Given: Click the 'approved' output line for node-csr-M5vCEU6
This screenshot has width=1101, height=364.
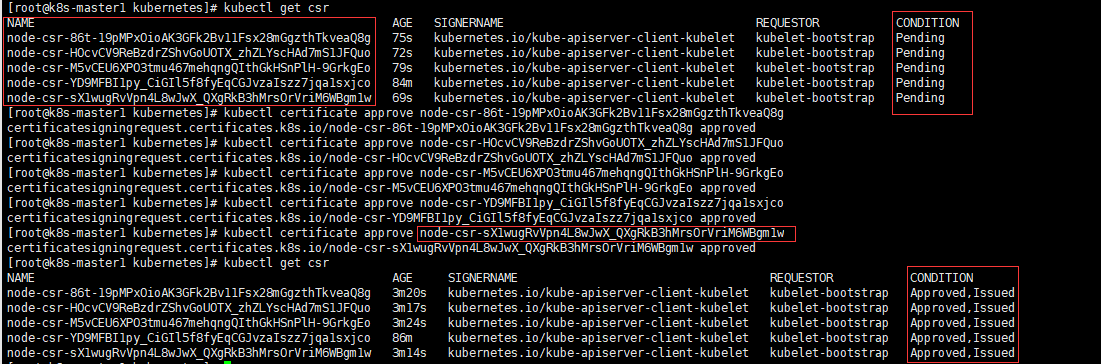Looking at the screenshot, I should (381, 188).
